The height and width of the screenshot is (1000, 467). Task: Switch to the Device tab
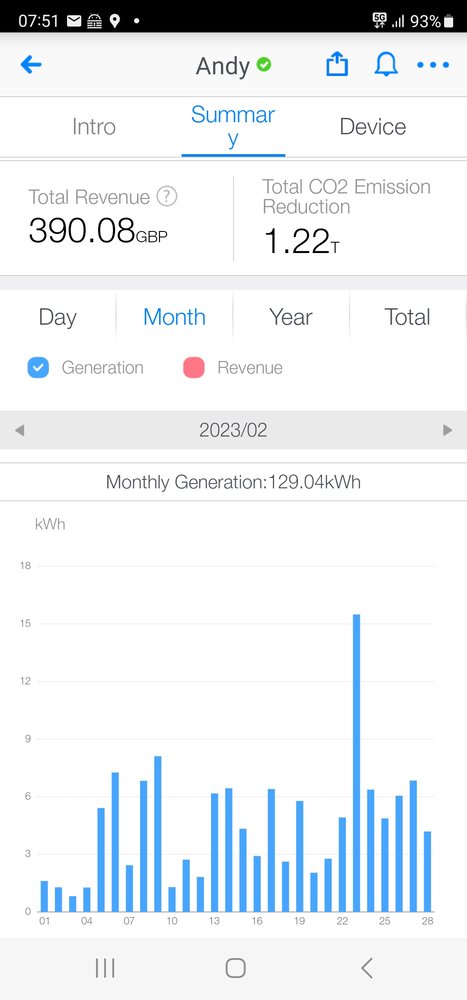(x=373, y=126)
